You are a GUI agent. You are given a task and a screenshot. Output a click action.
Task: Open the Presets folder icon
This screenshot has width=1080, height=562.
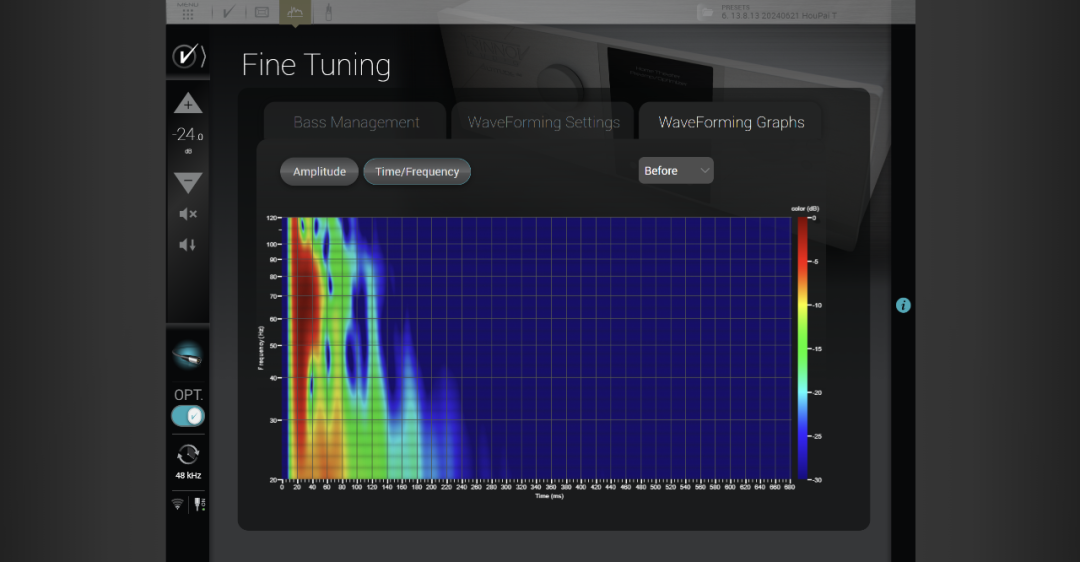point(706,12)
